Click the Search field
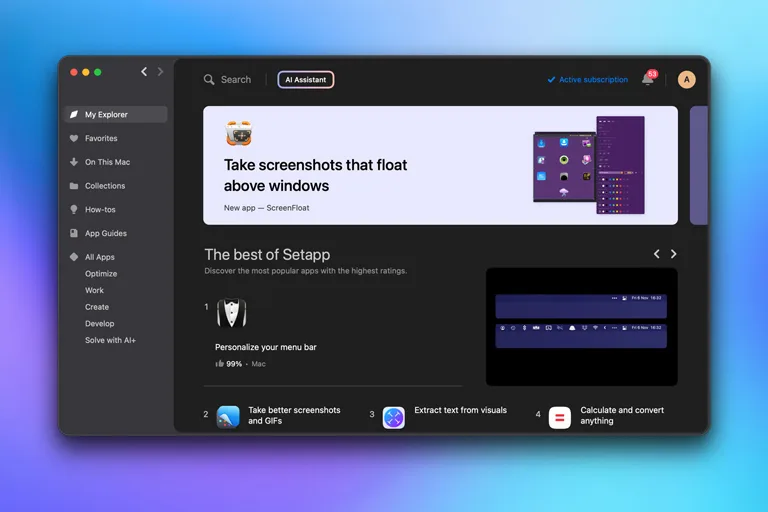 tap(228, 79)
